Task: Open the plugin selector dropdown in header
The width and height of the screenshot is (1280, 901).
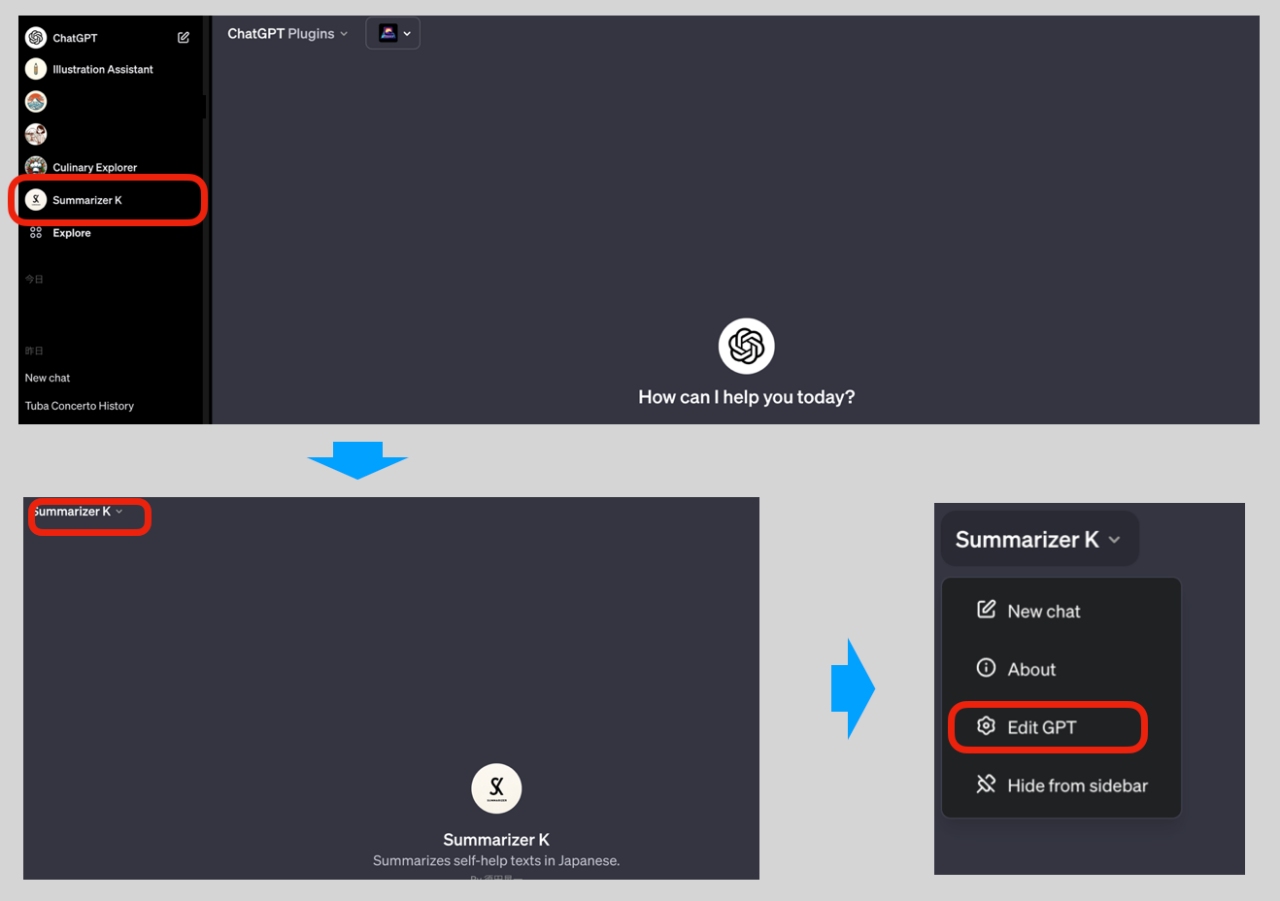Action: tap(393, 34)
